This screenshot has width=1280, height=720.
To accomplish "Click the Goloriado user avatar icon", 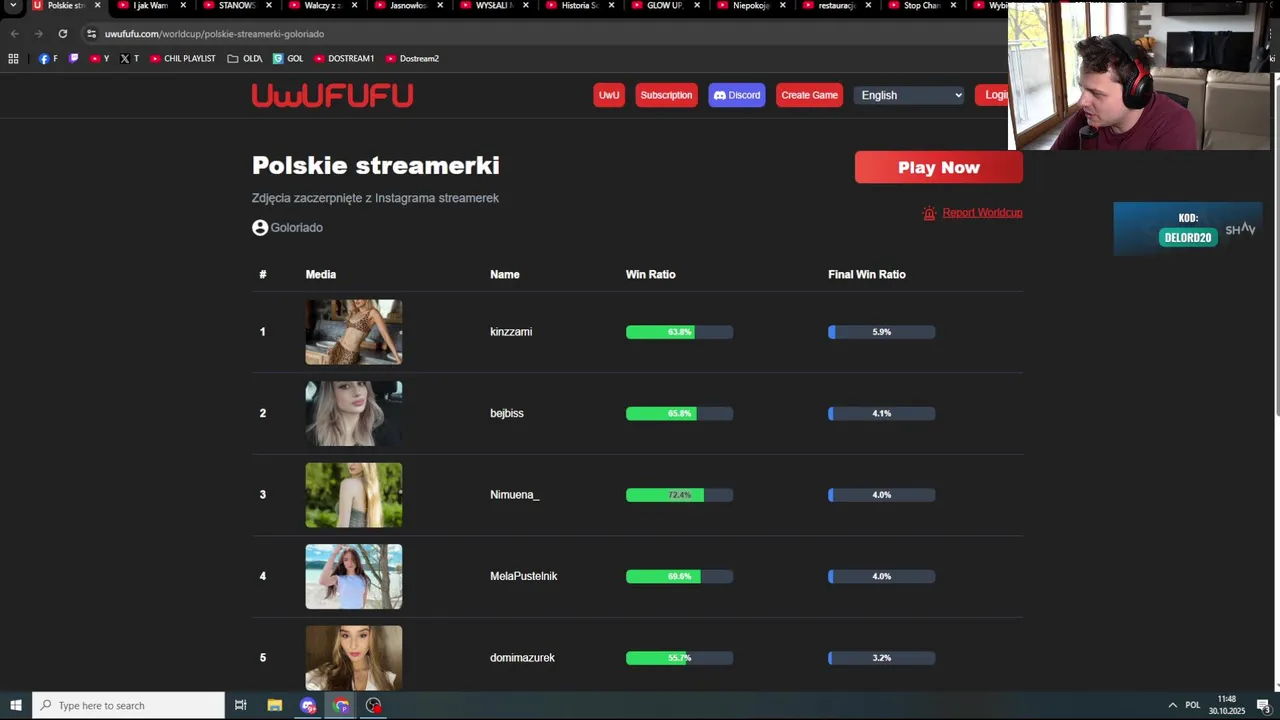I will tap(260, 228).
